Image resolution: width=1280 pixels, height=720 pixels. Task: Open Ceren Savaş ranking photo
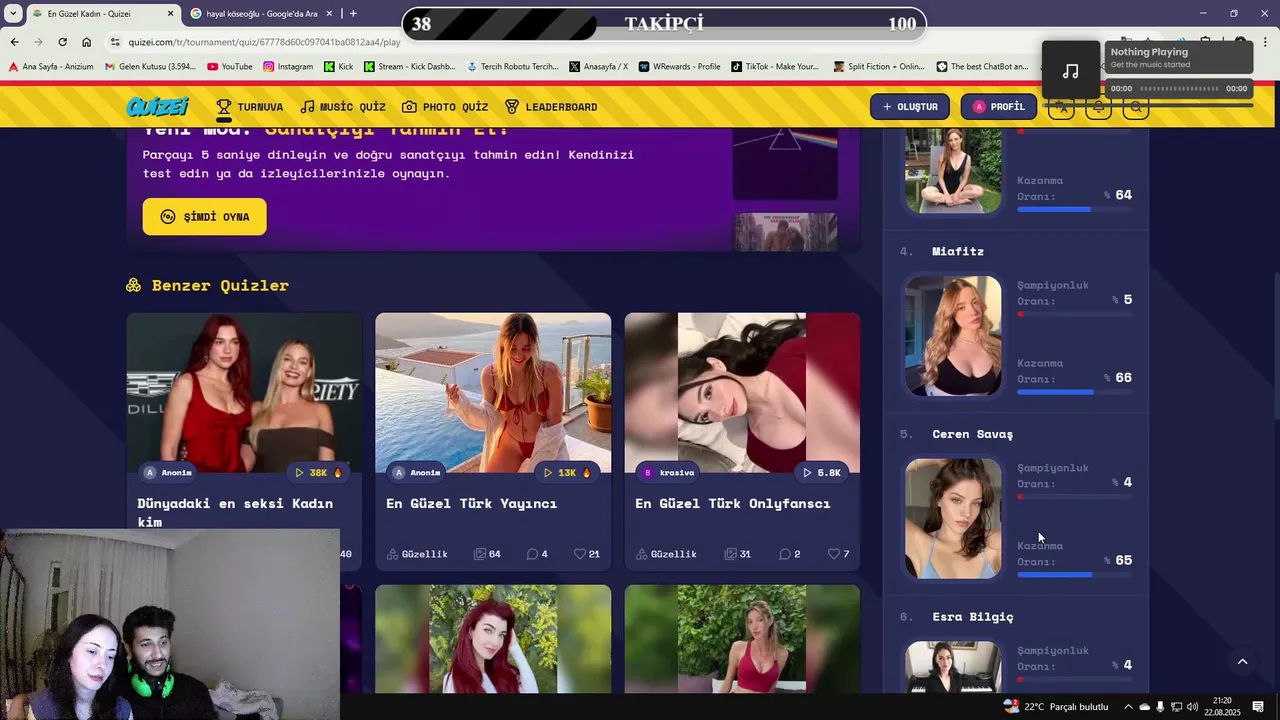(953, 518)
